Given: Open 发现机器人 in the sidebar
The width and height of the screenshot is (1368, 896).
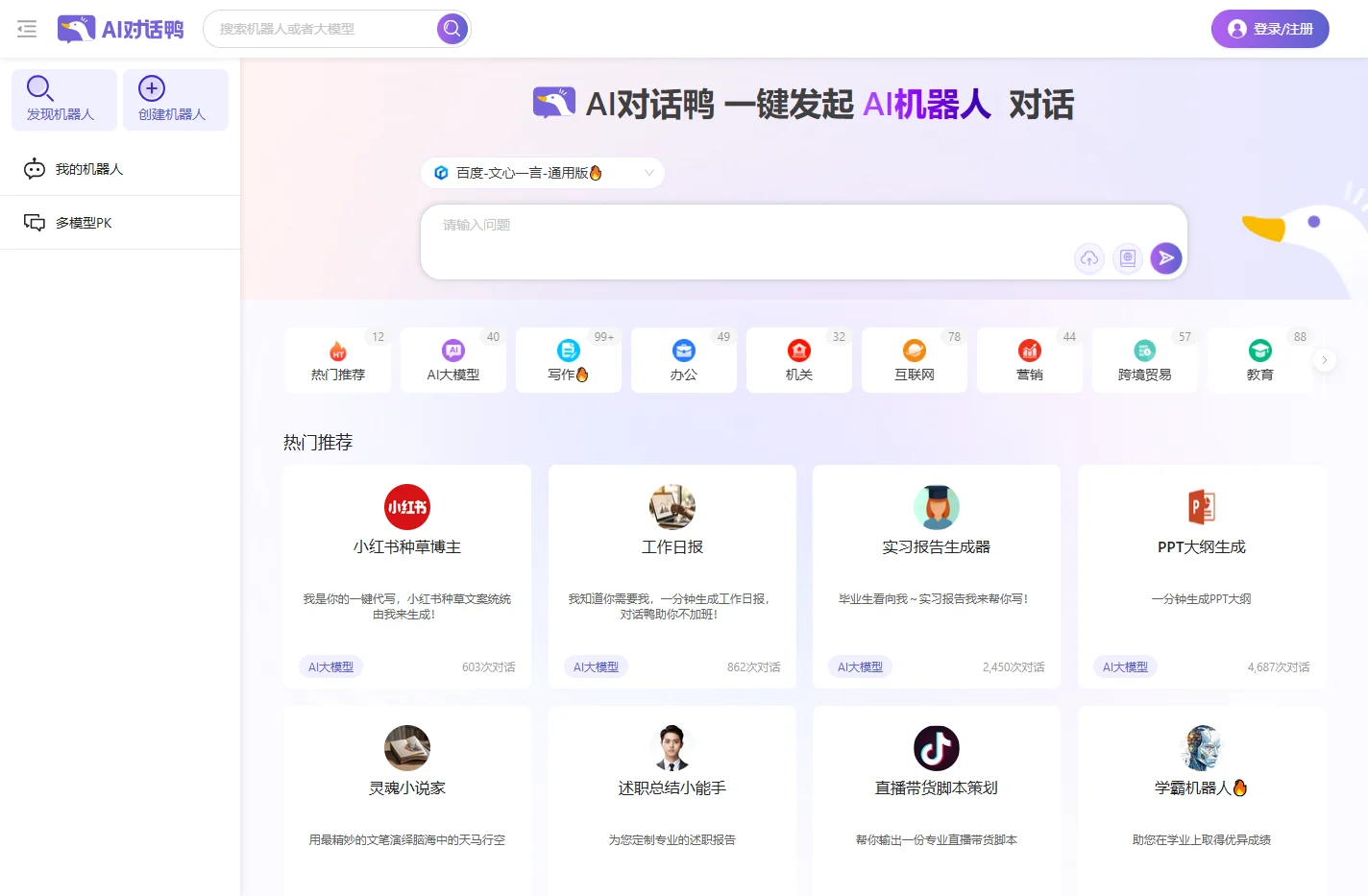Looking at the screenshot, I should (63, 99).
